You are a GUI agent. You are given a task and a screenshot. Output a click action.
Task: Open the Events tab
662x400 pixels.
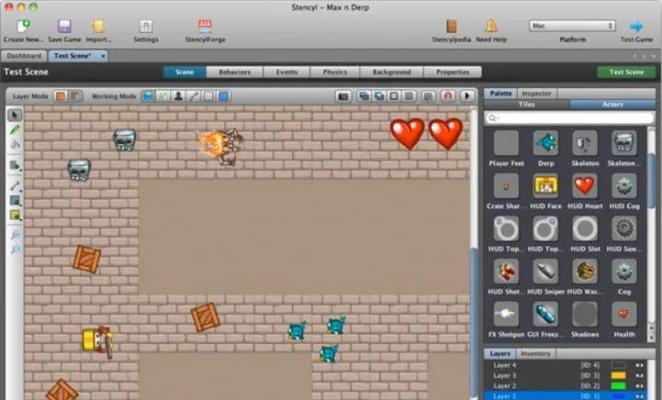287,72
